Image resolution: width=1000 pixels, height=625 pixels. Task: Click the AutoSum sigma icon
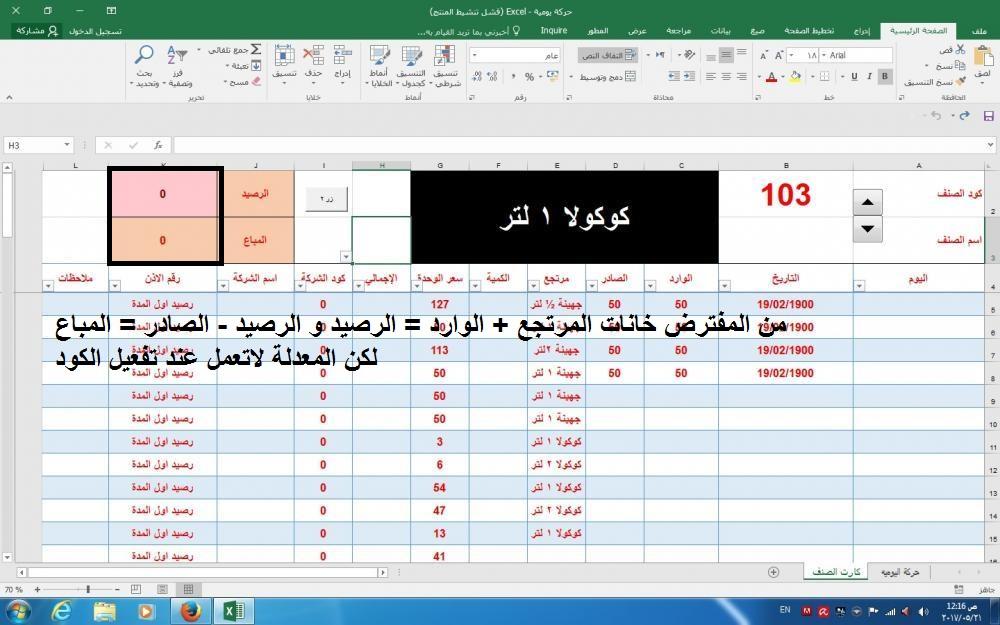click(256, 49)
